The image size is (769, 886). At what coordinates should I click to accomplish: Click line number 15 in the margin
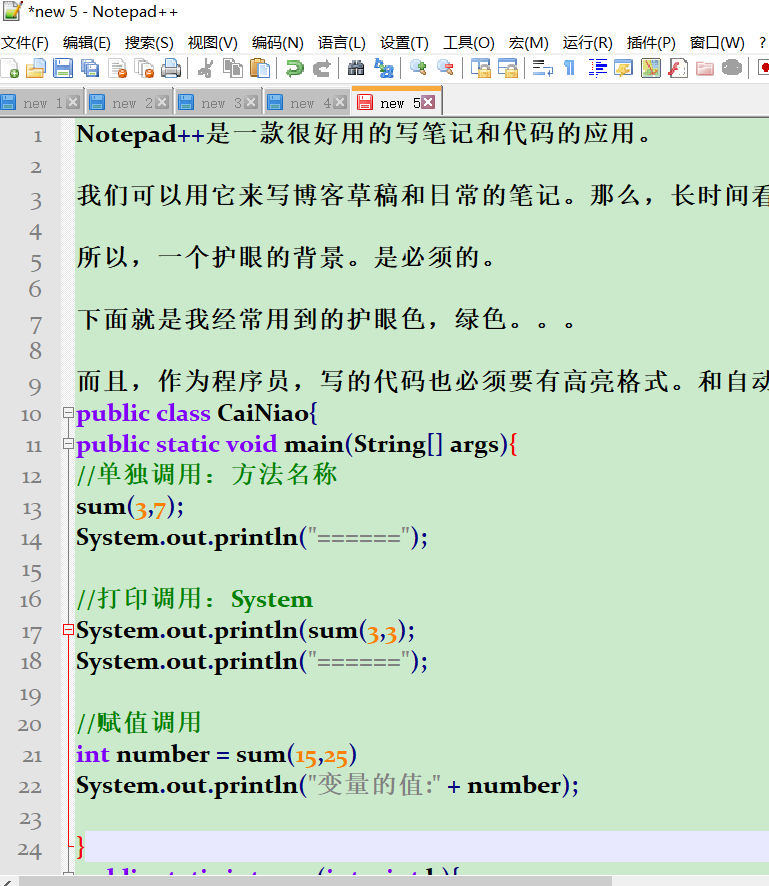[x=32, y=572]
